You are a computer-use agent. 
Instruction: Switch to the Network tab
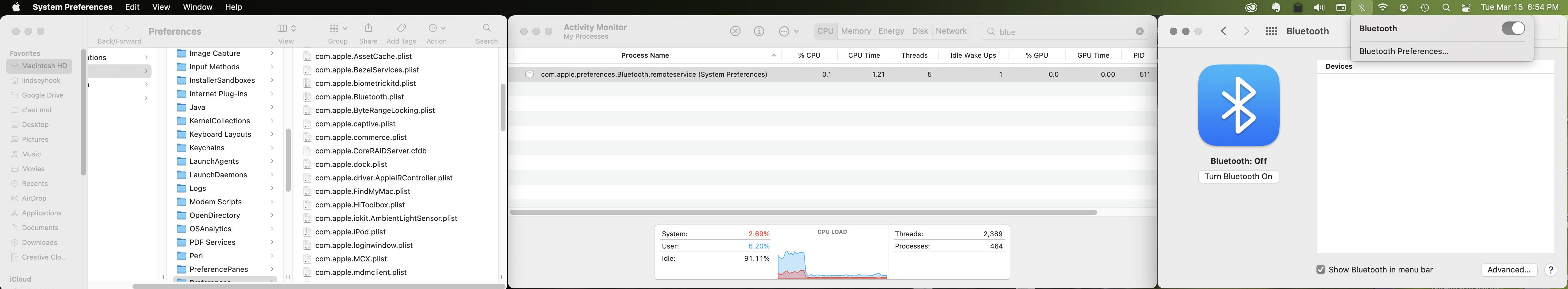click(951, 32)
